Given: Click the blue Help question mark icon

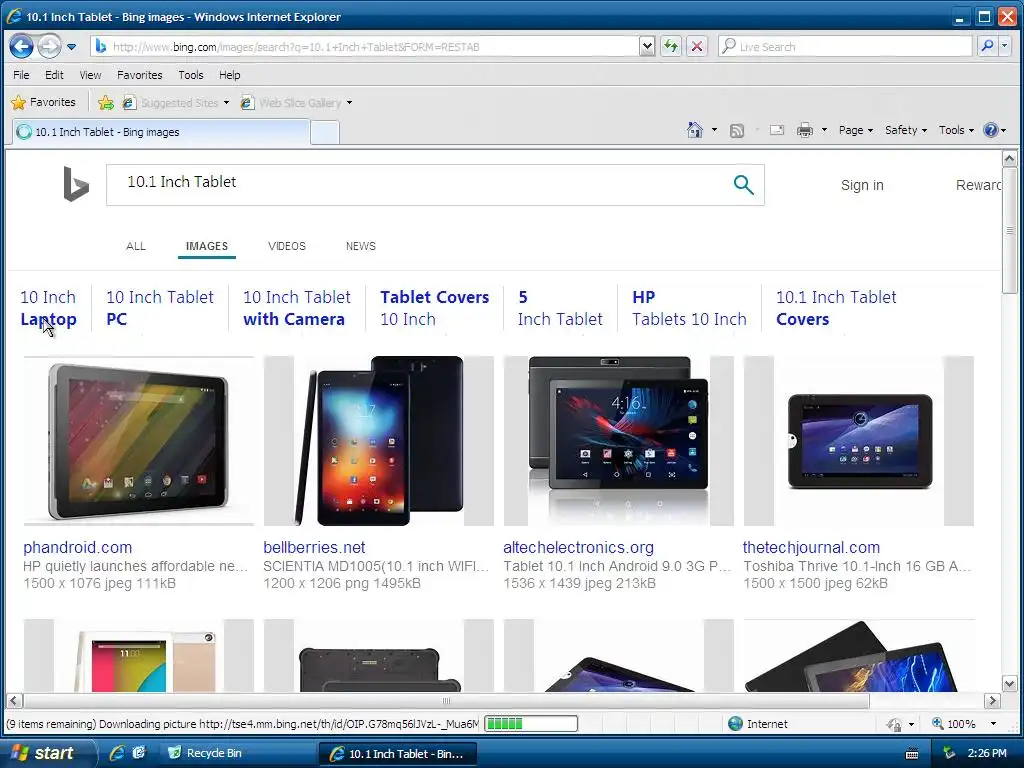Looking at the screenshot, I should tap(991, 130).
